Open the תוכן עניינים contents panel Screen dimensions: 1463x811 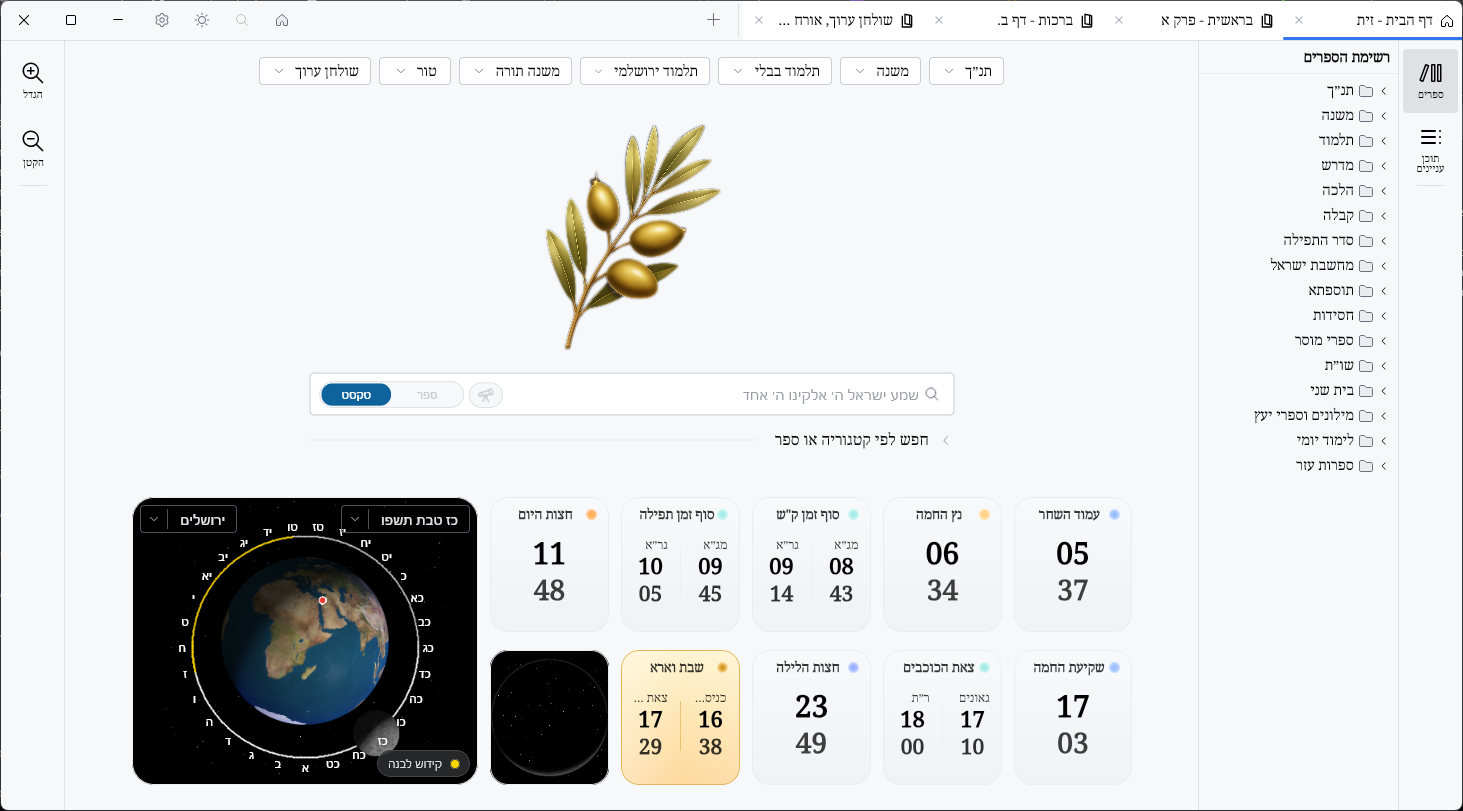coord(1431,150)
